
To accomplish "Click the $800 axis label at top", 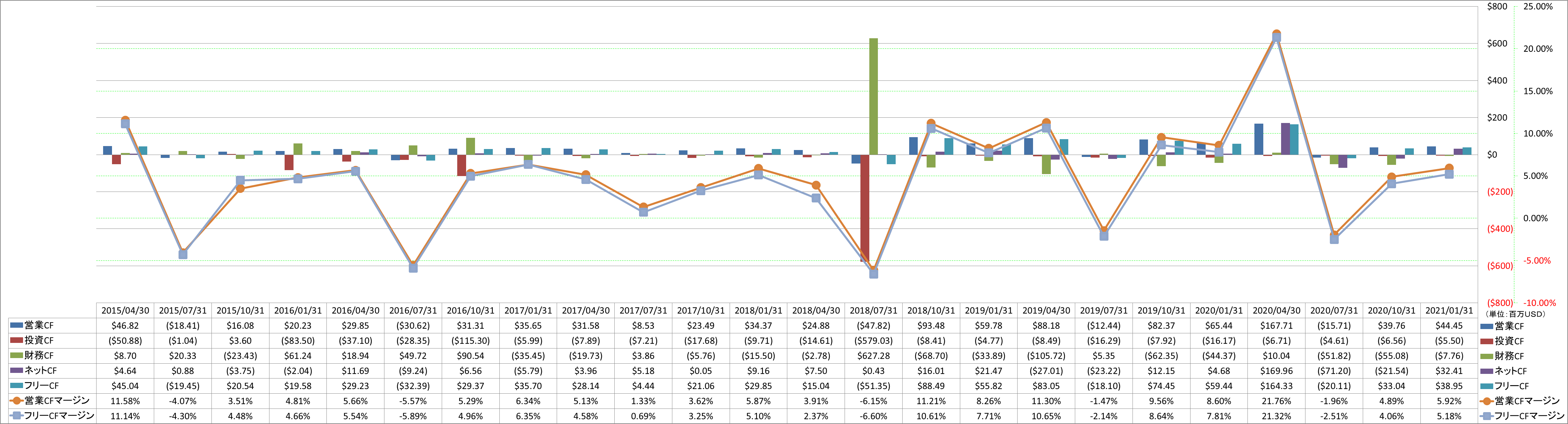I will (1497, 7).
